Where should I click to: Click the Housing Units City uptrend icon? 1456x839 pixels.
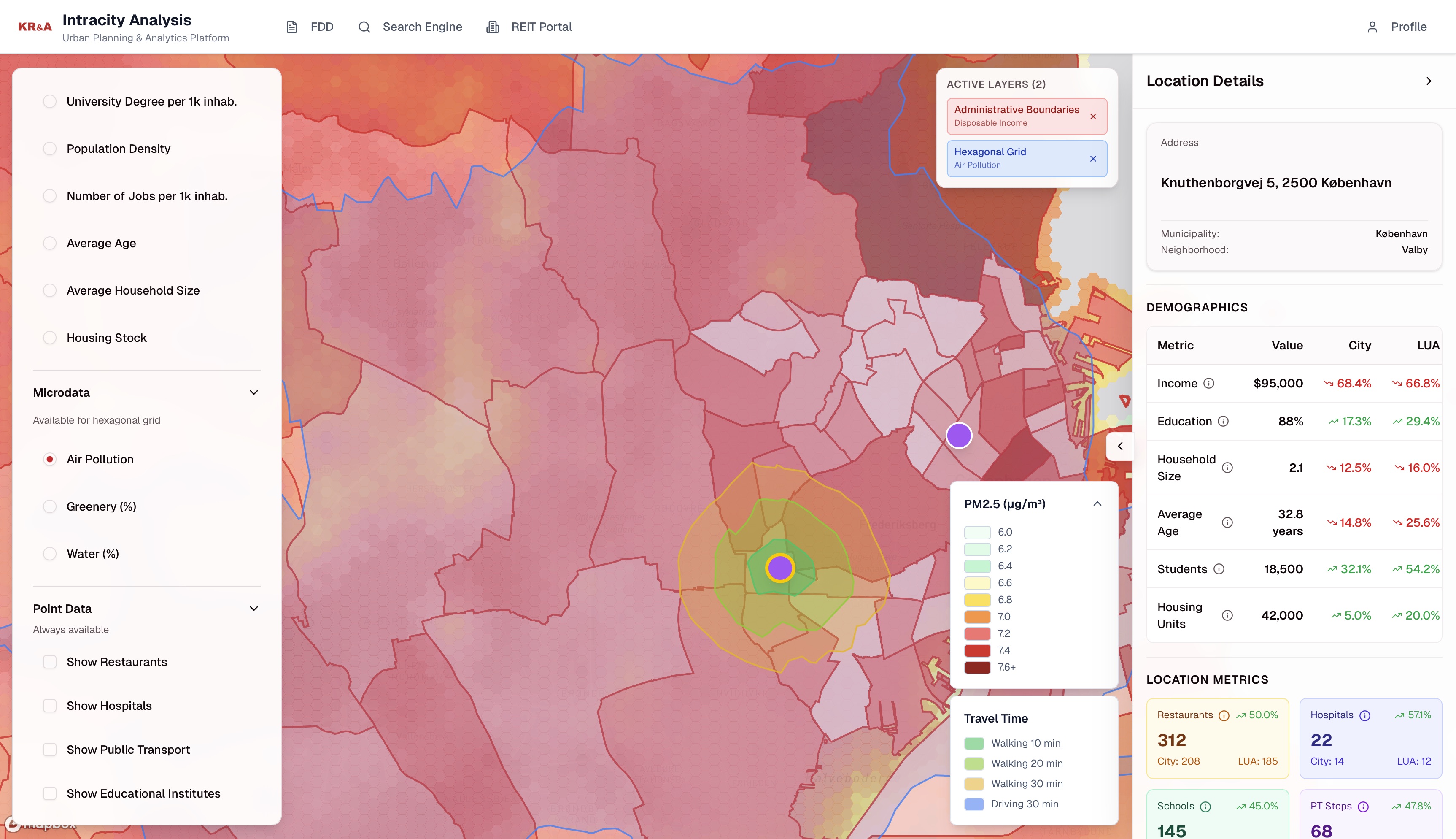point(1336,615)
